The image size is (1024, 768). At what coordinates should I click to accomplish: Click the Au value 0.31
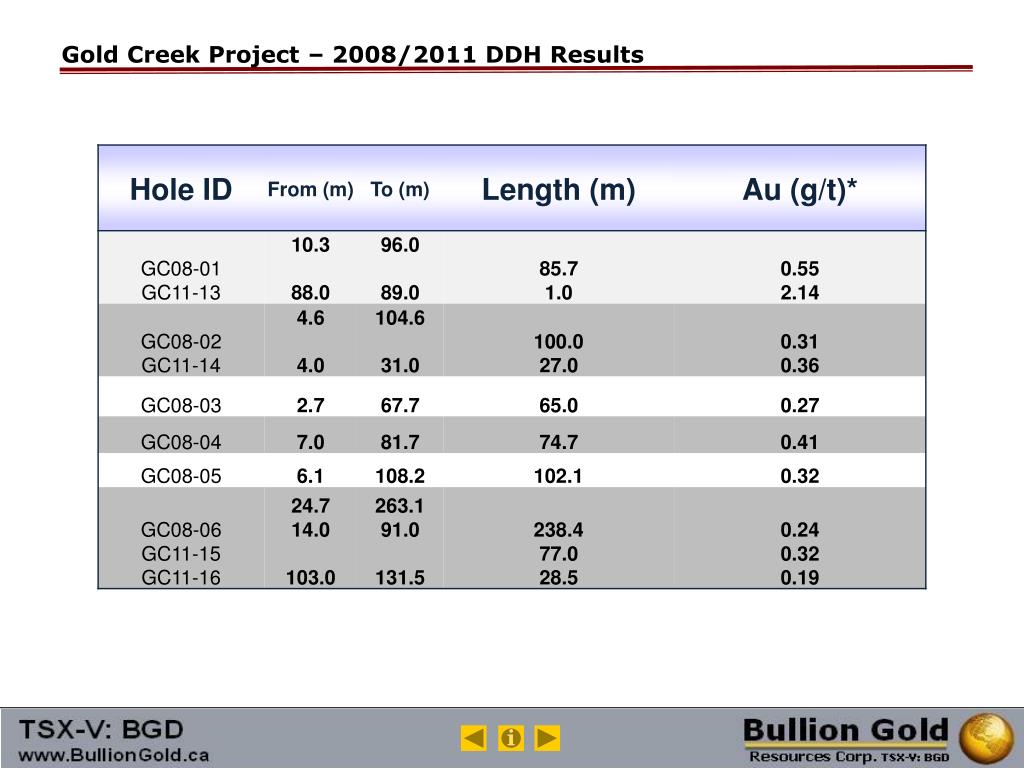click(799, 342)
